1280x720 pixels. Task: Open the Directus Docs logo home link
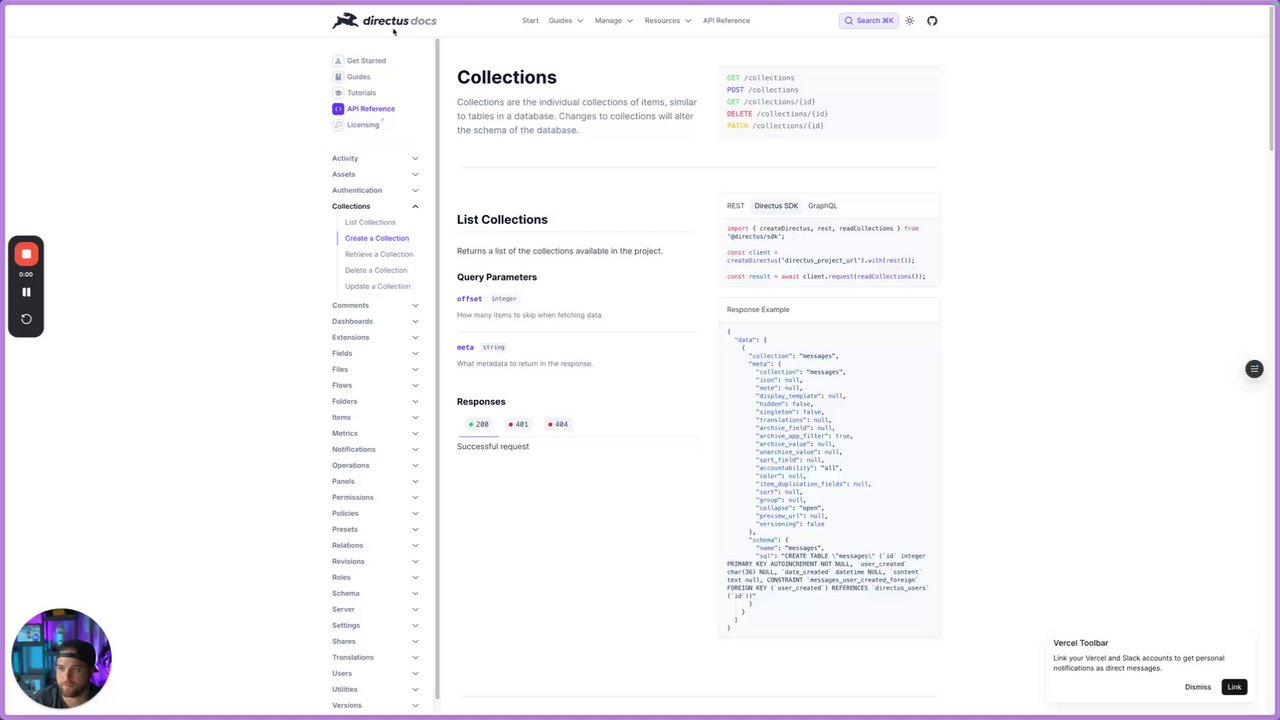pos(384,20)
